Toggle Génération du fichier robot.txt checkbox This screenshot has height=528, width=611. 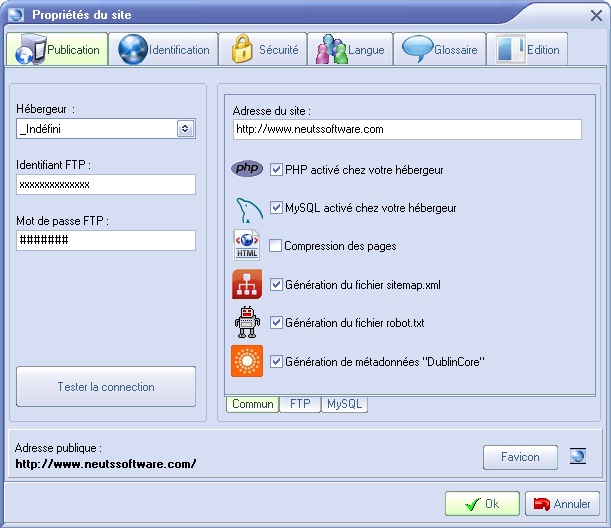276,322
